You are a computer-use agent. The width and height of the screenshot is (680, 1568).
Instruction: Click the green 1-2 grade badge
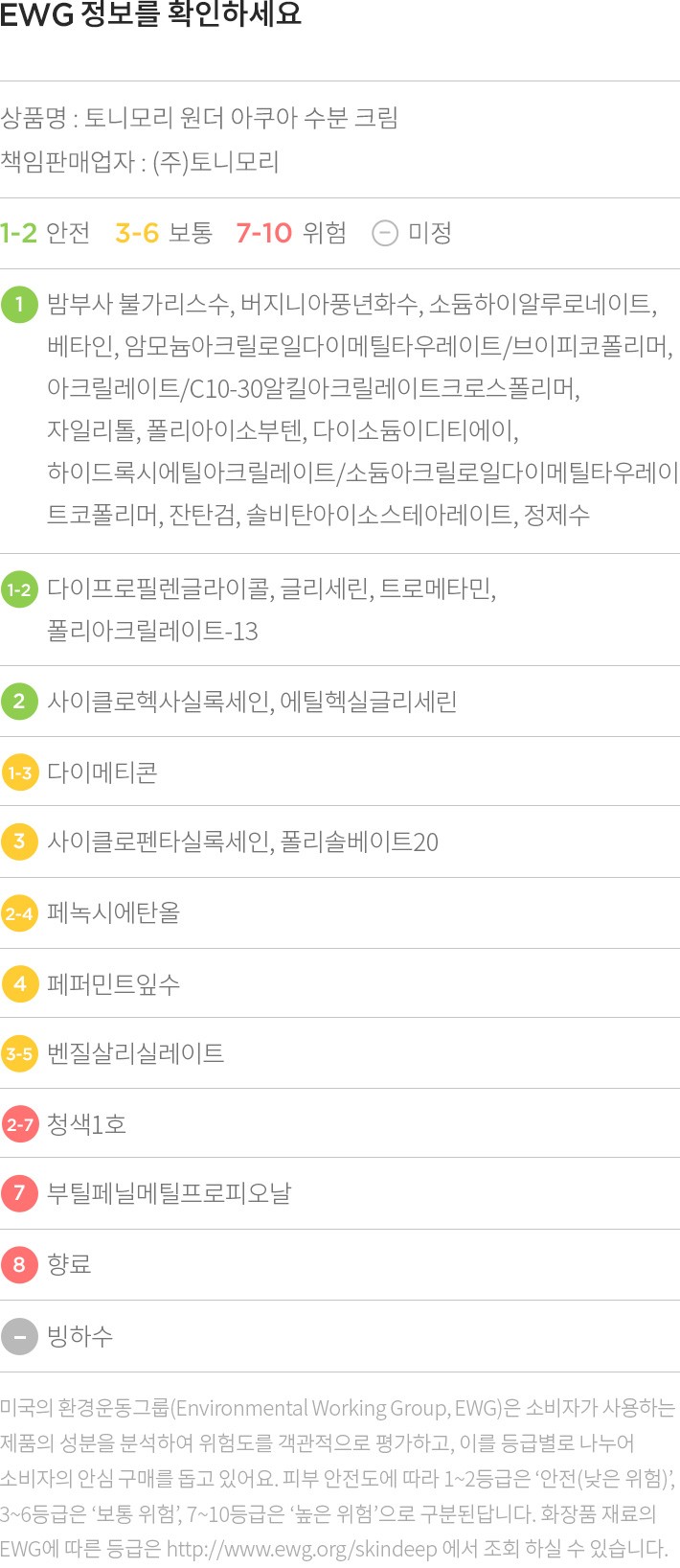19,589
